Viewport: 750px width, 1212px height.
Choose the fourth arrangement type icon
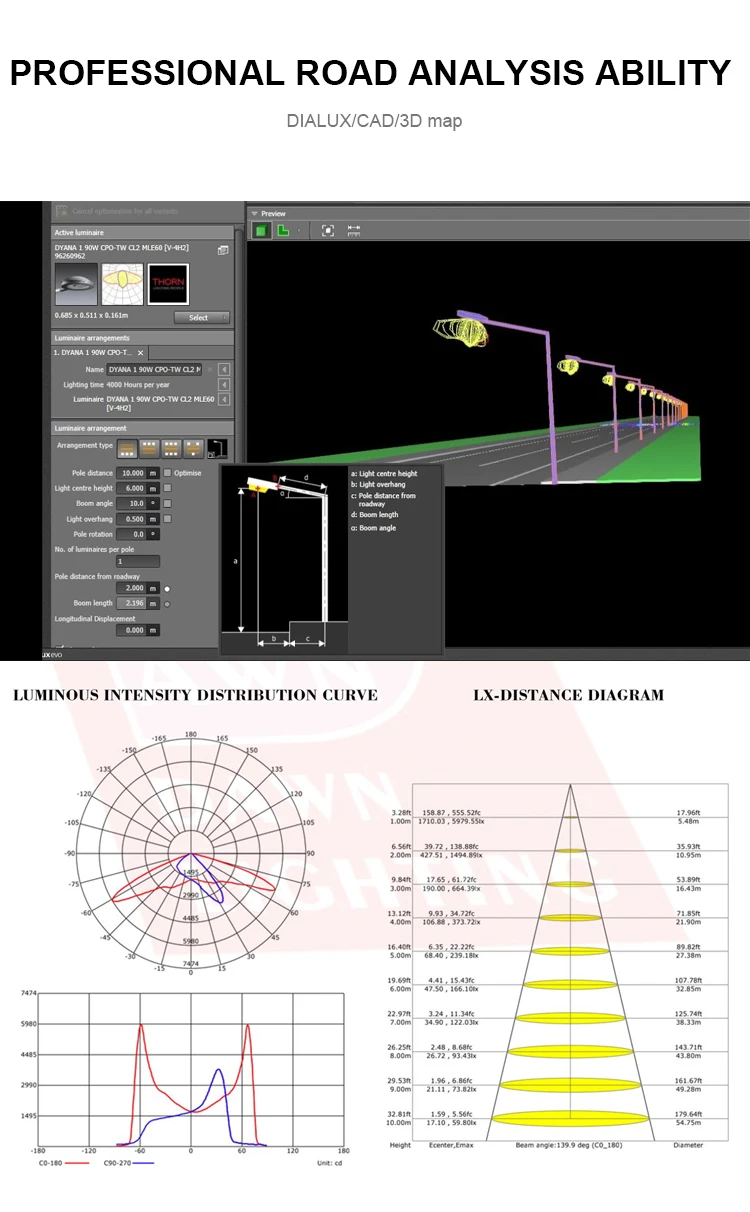[x=194, y=449]
